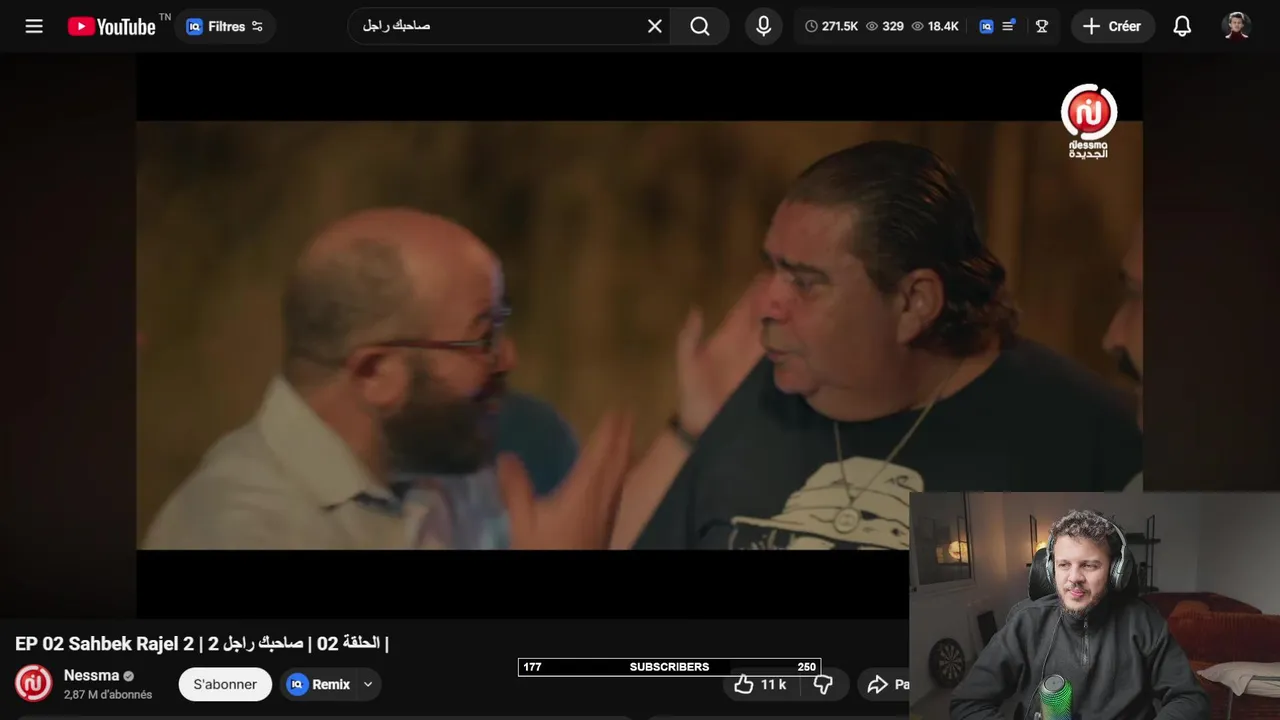Start voice search with microphone

click(764, 26)
